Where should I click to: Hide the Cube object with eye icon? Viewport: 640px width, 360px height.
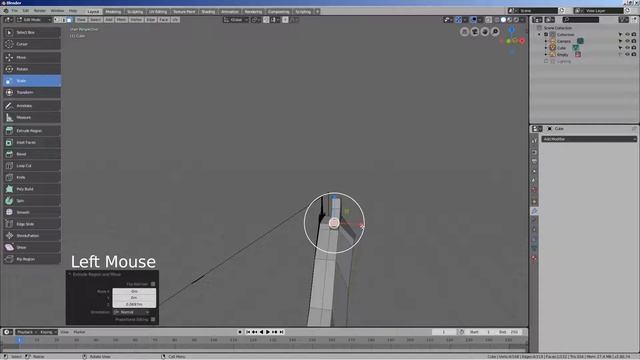[627, 48]
